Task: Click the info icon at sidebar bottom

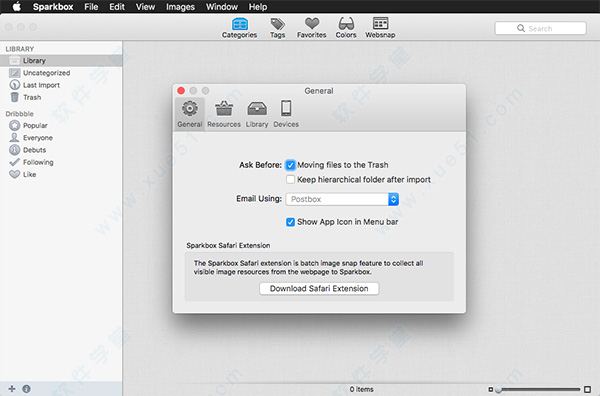Action: [x=26, y=389]
